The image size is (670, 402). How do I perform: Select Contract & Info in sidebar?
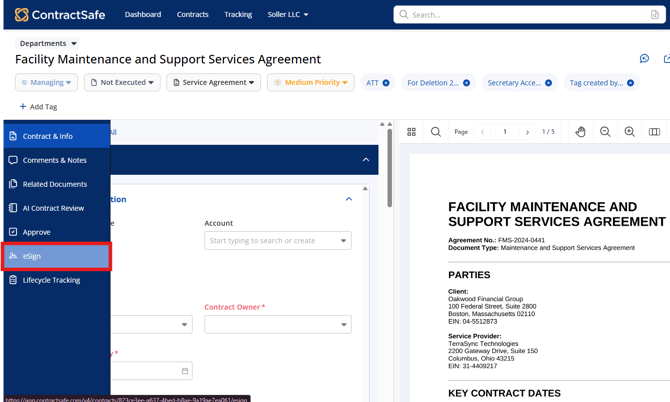57,136
